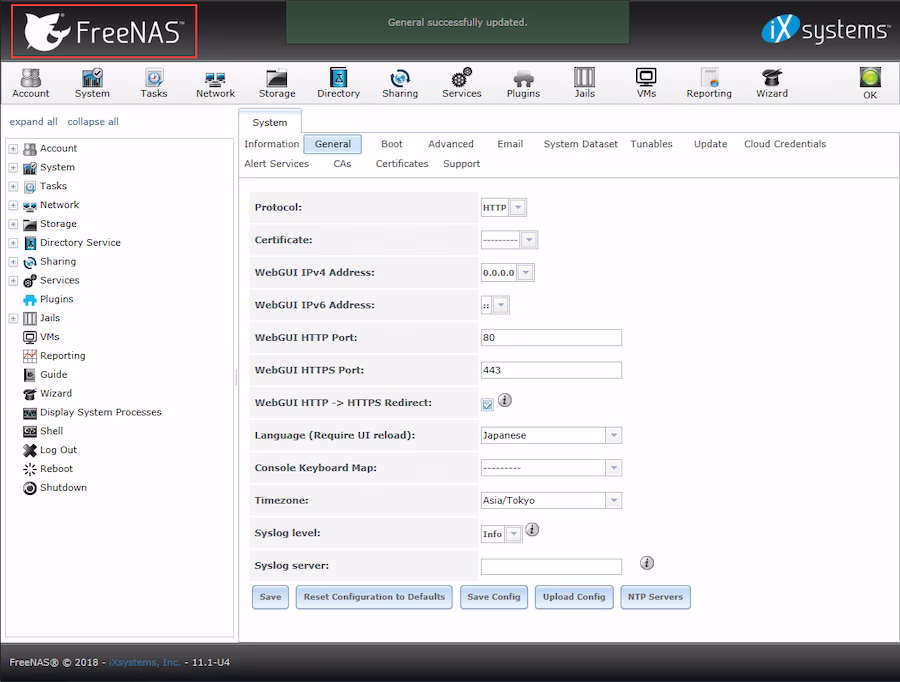The width and height of the screenshot is (900, 682).
Task: Click the Plugins toolbar icon
Action: coord(523,82)
